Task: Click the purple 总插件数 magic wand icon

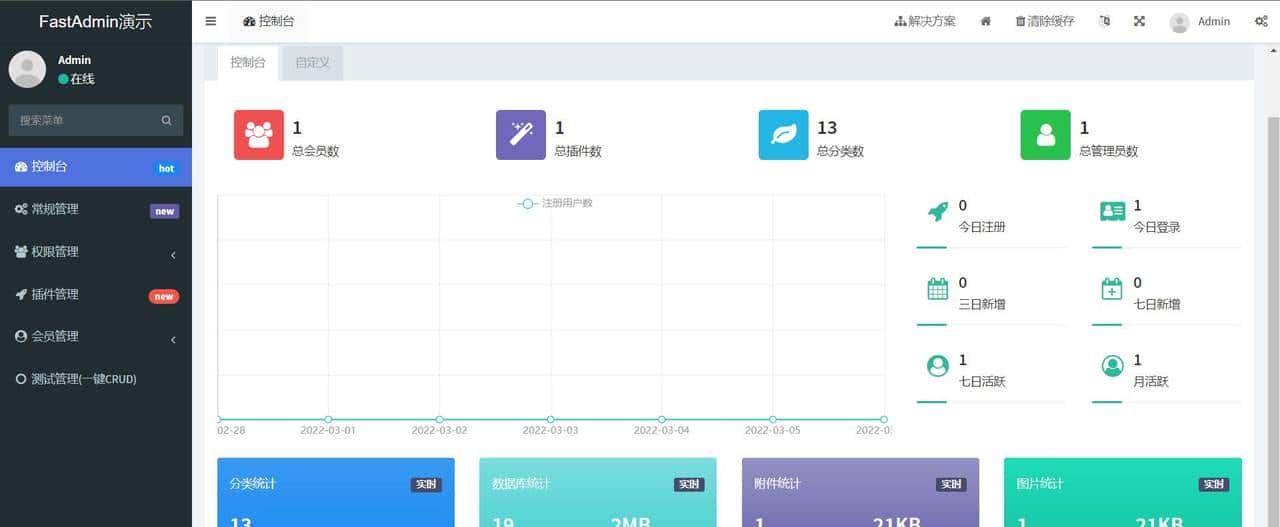Action: (521, 135)
